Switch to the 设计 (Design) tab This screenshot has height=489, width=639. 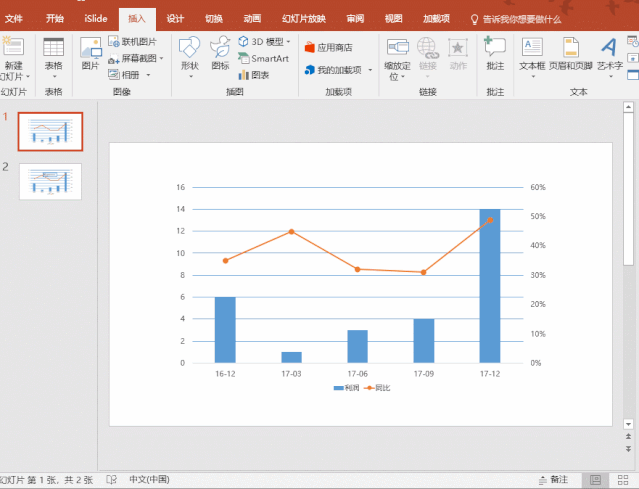(175, 18)
